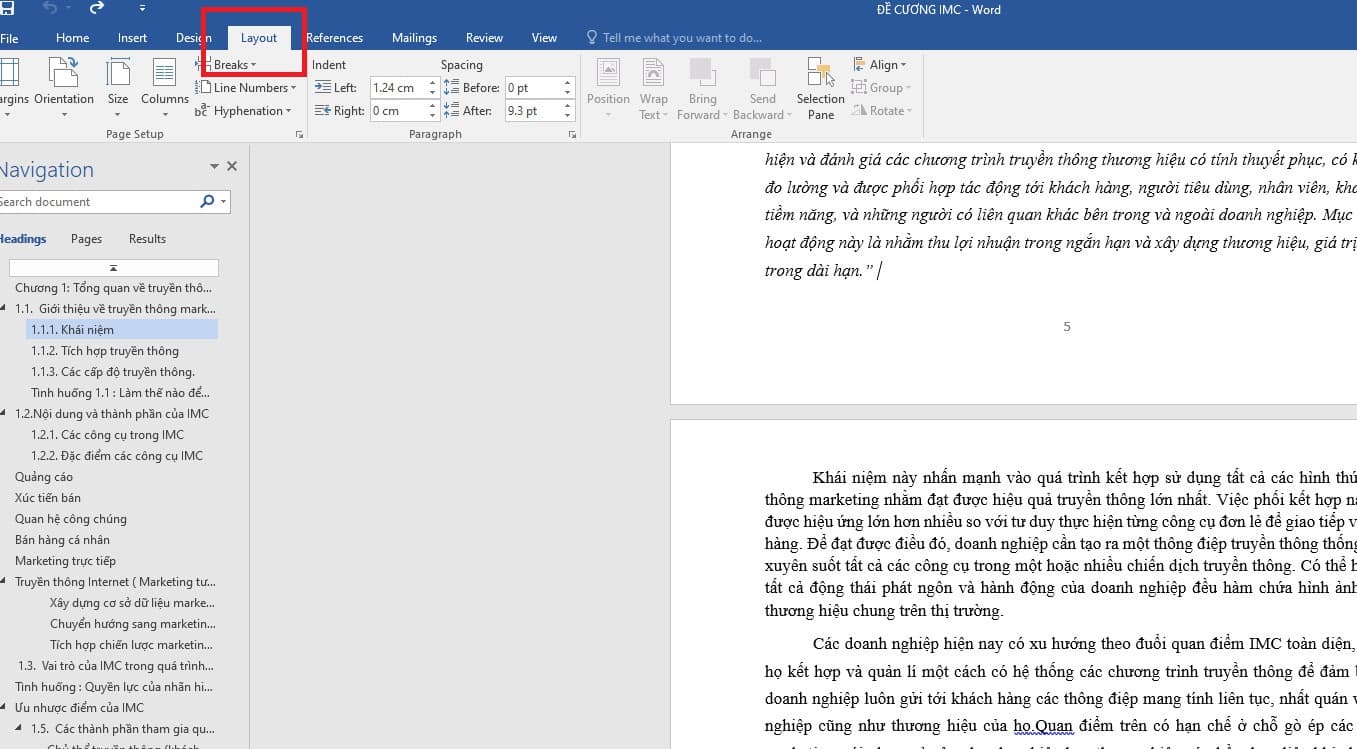Switch to the Home tab
Viewport: 1357px width, 749px height.
pyautogui.click(x=73, y=38)
